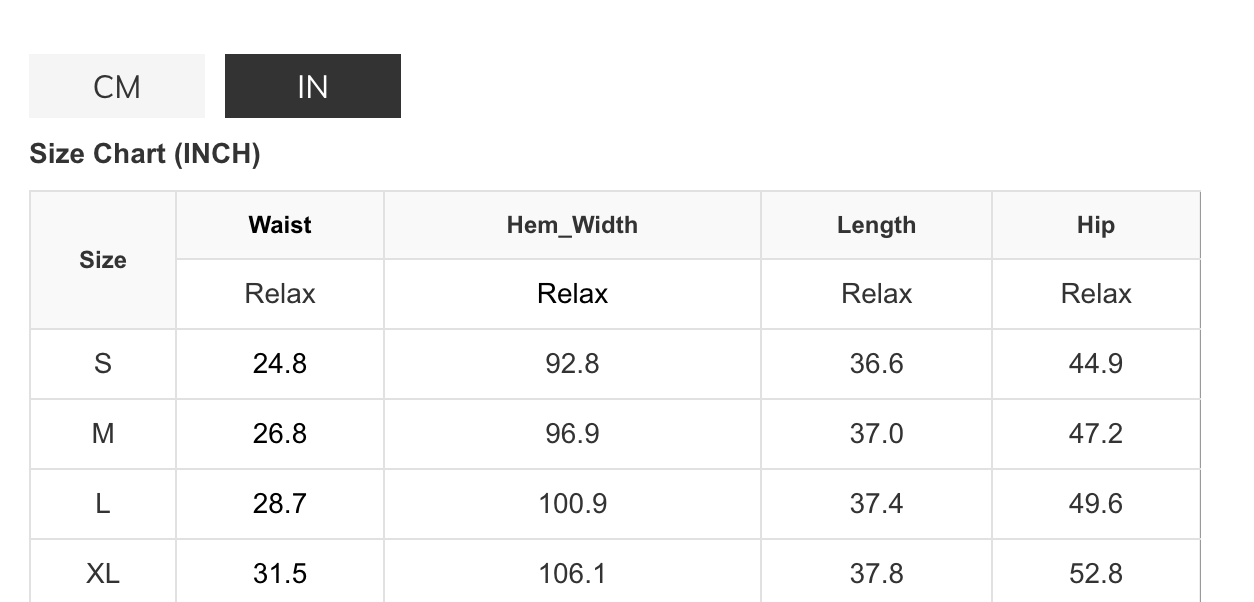
Task: Select the IN unit toggle
Action: (x=312, y=87)
